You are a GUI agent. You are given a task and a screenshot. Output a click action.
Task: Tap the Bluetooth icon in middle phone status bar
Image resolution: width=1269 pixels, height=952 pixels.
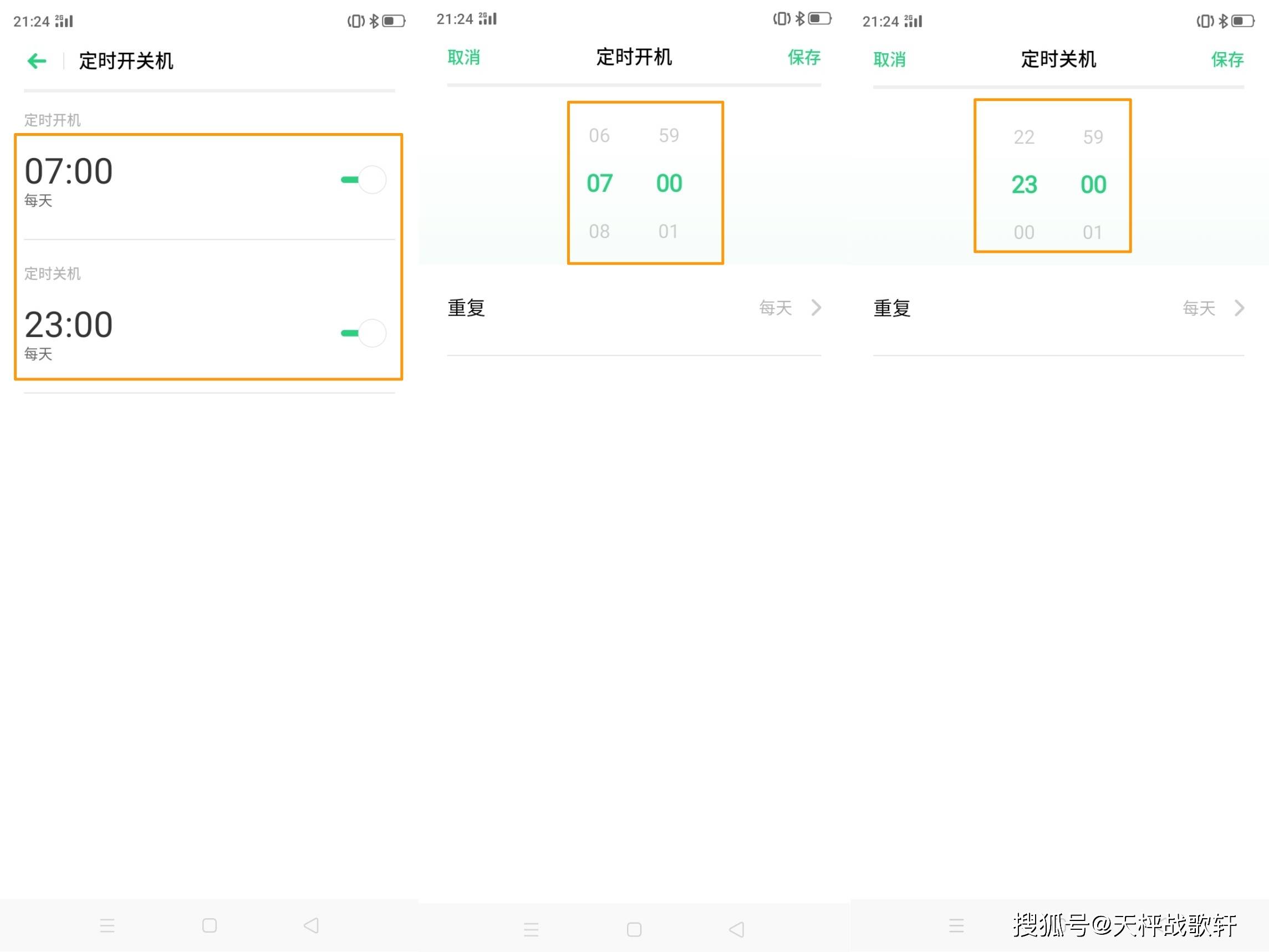(800, 19)
